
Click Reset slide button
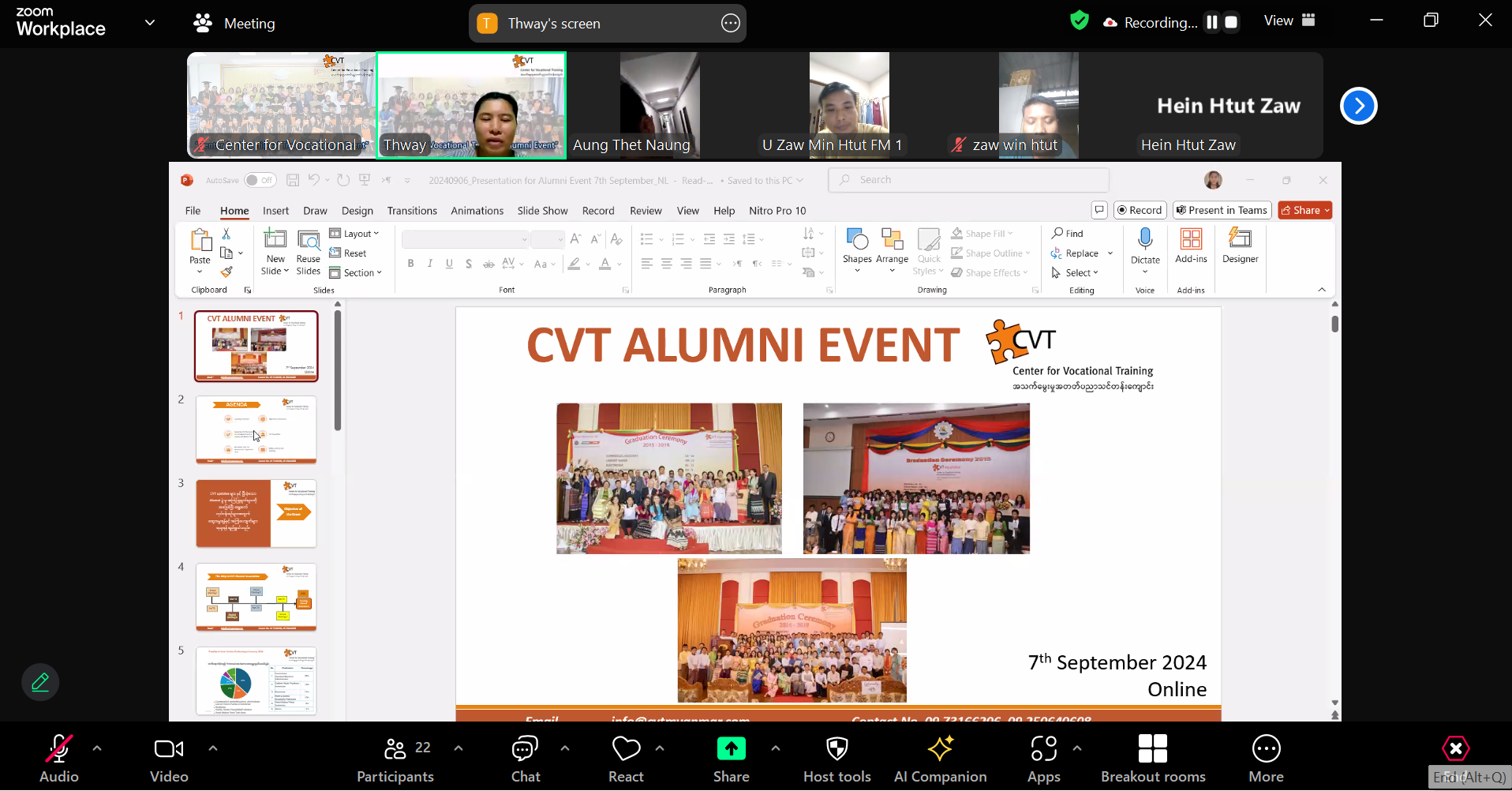click(348, 253)
